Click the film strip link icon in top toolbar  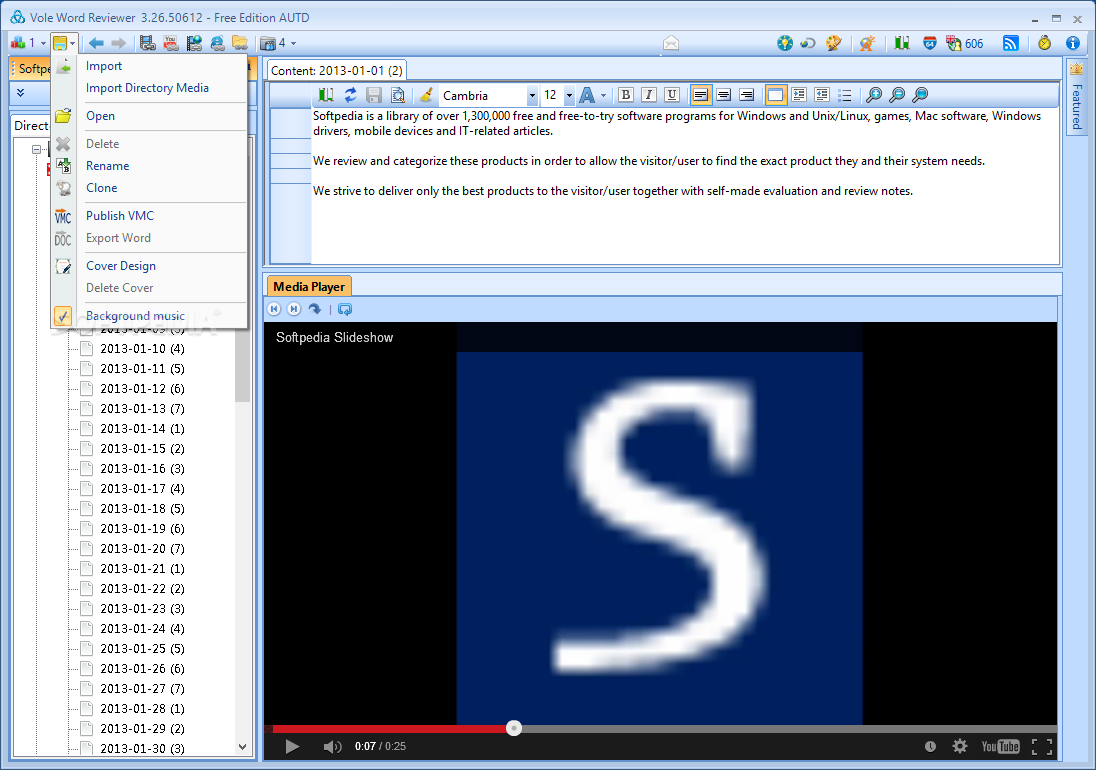point(147,43)
